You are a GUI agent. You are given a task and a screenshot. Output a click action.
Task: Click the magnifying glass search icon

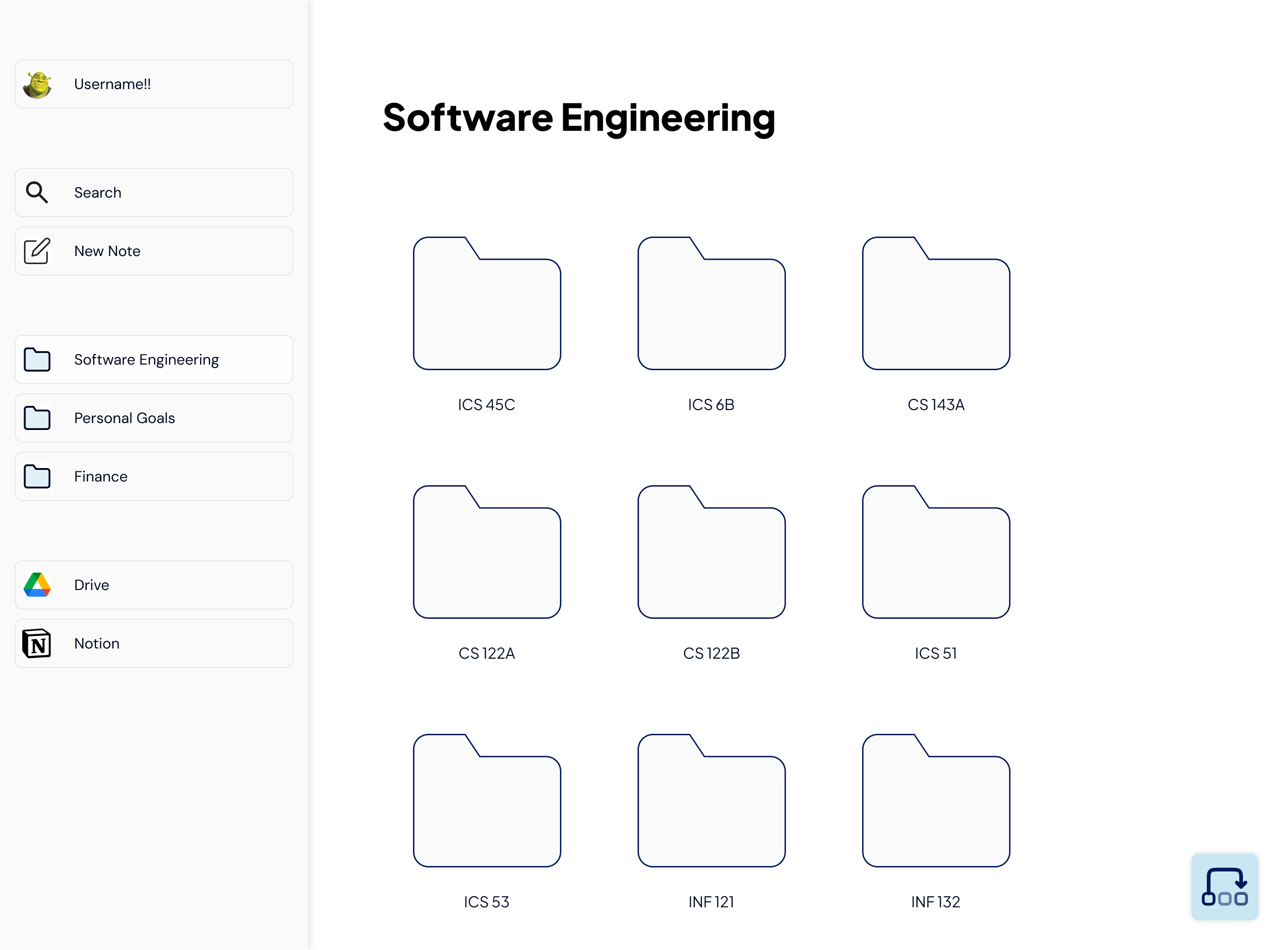point(38,193)
